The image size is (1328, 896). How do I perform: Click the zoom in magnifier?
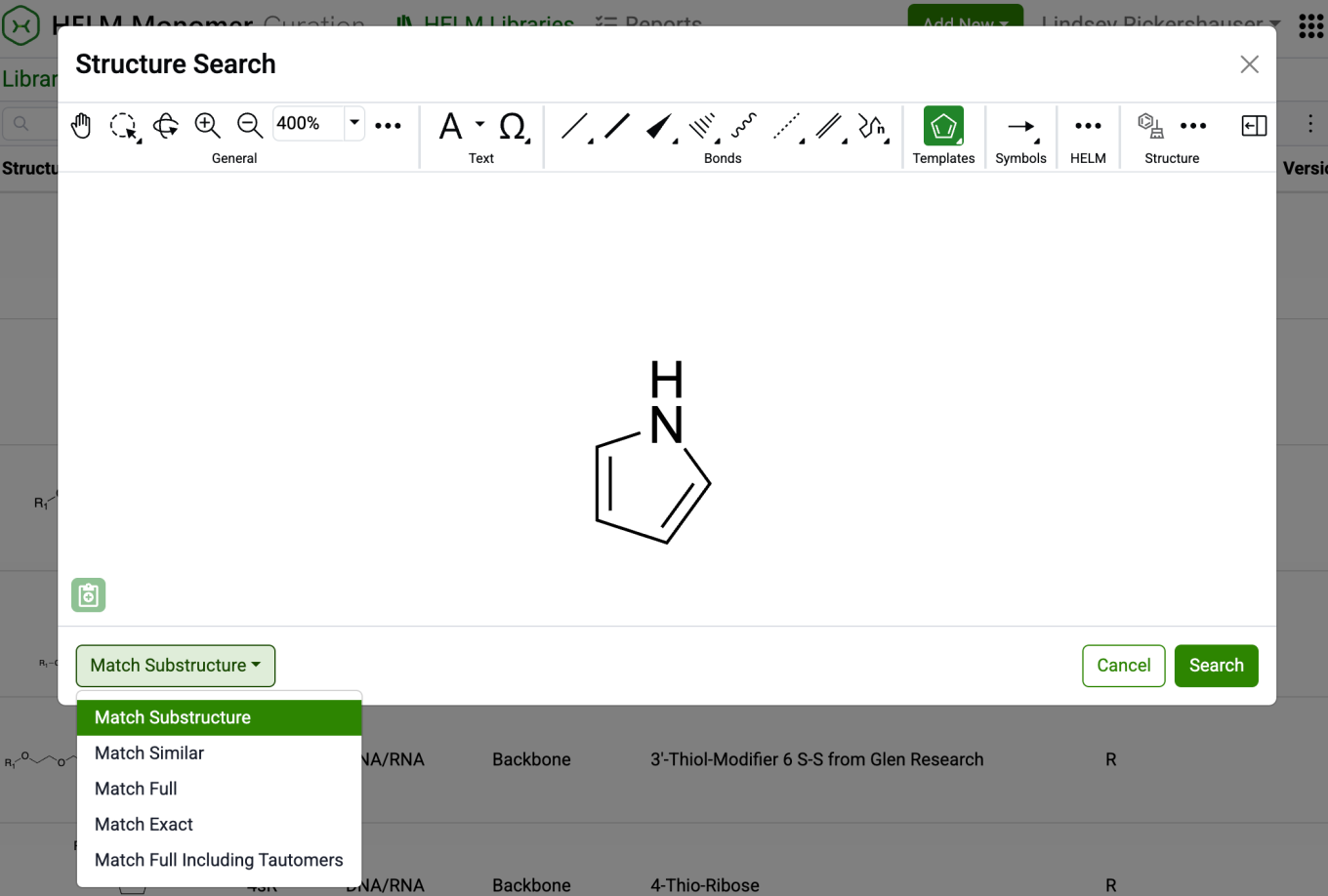click(x=207, y=125)
